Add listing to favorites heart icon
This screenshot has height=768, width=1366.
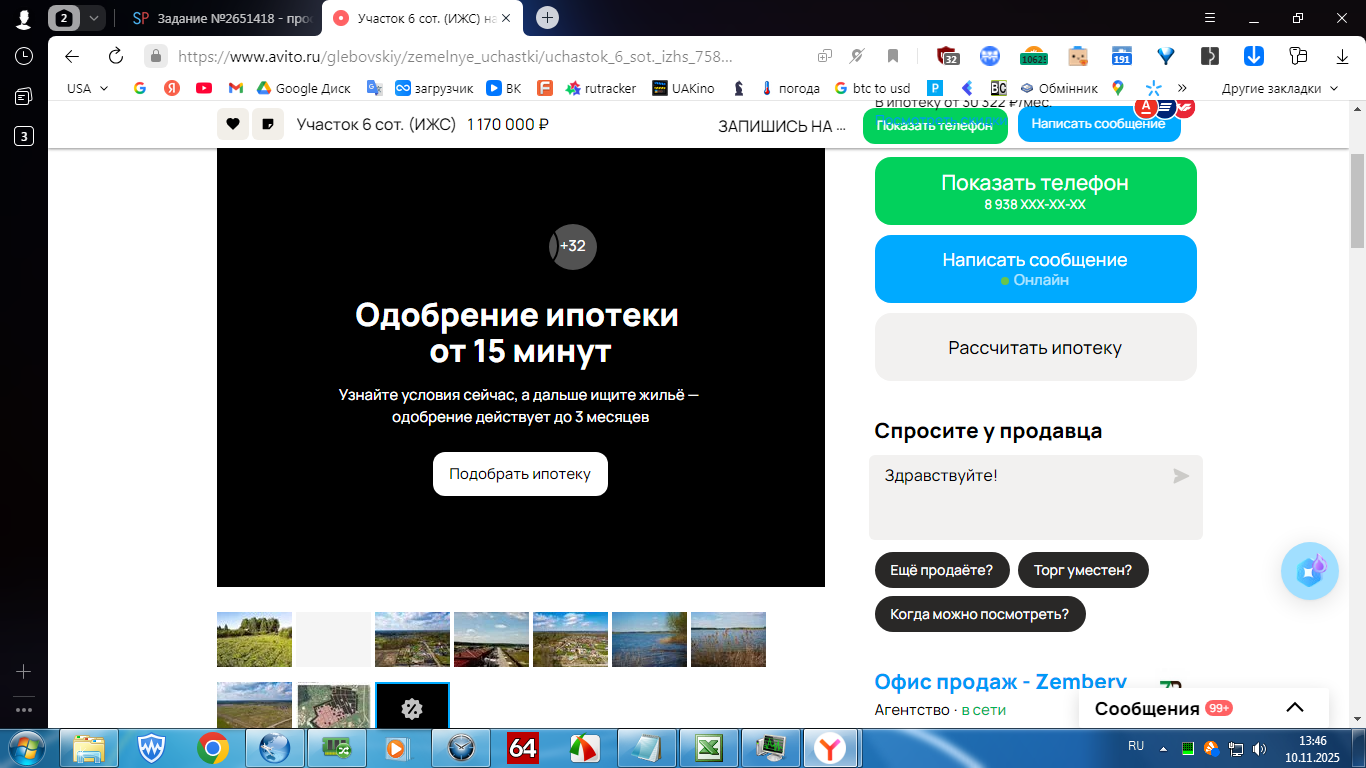(233, 124)
